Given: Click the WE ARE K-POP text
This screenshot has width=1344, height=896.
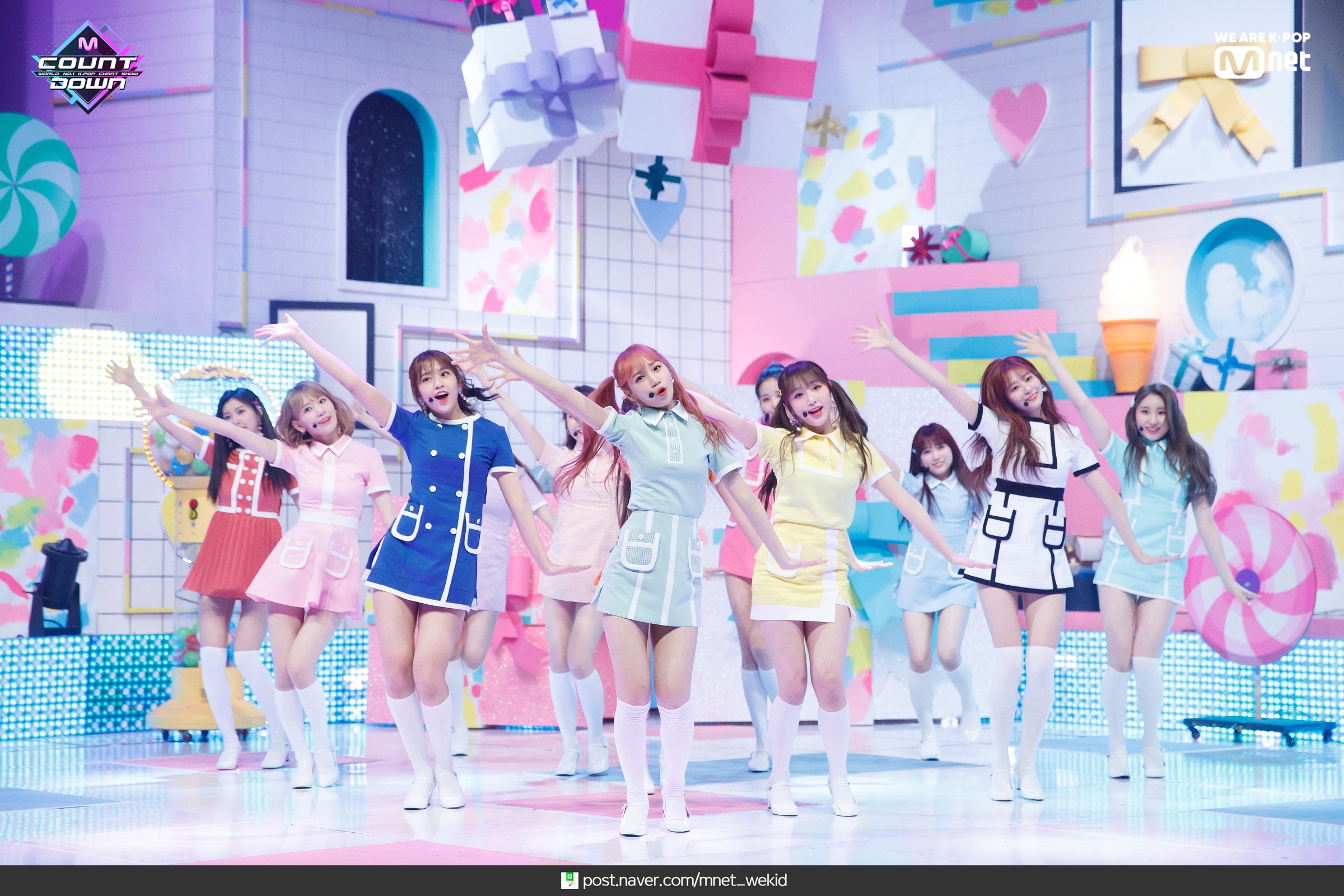Looking at the screenshot, I should 1262,38.
